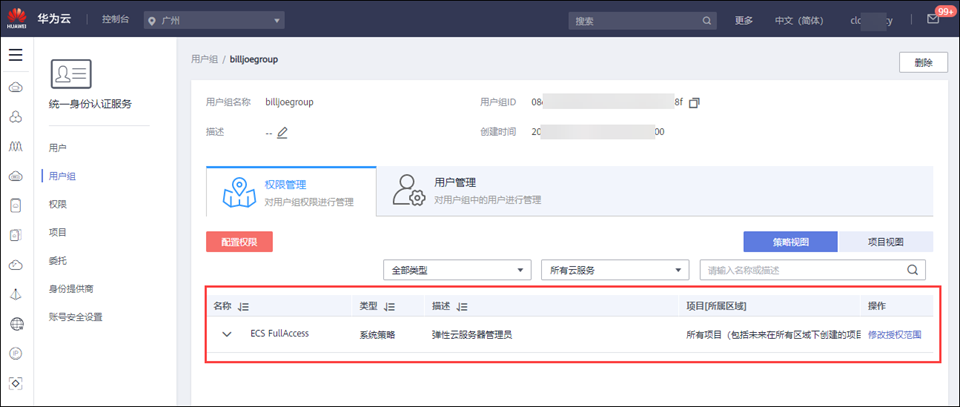Image resolution: width=960 pixels, height=407 pixels.
Task: Click the cloud-with-arrow sidebar icon
Action: [16, 265]
